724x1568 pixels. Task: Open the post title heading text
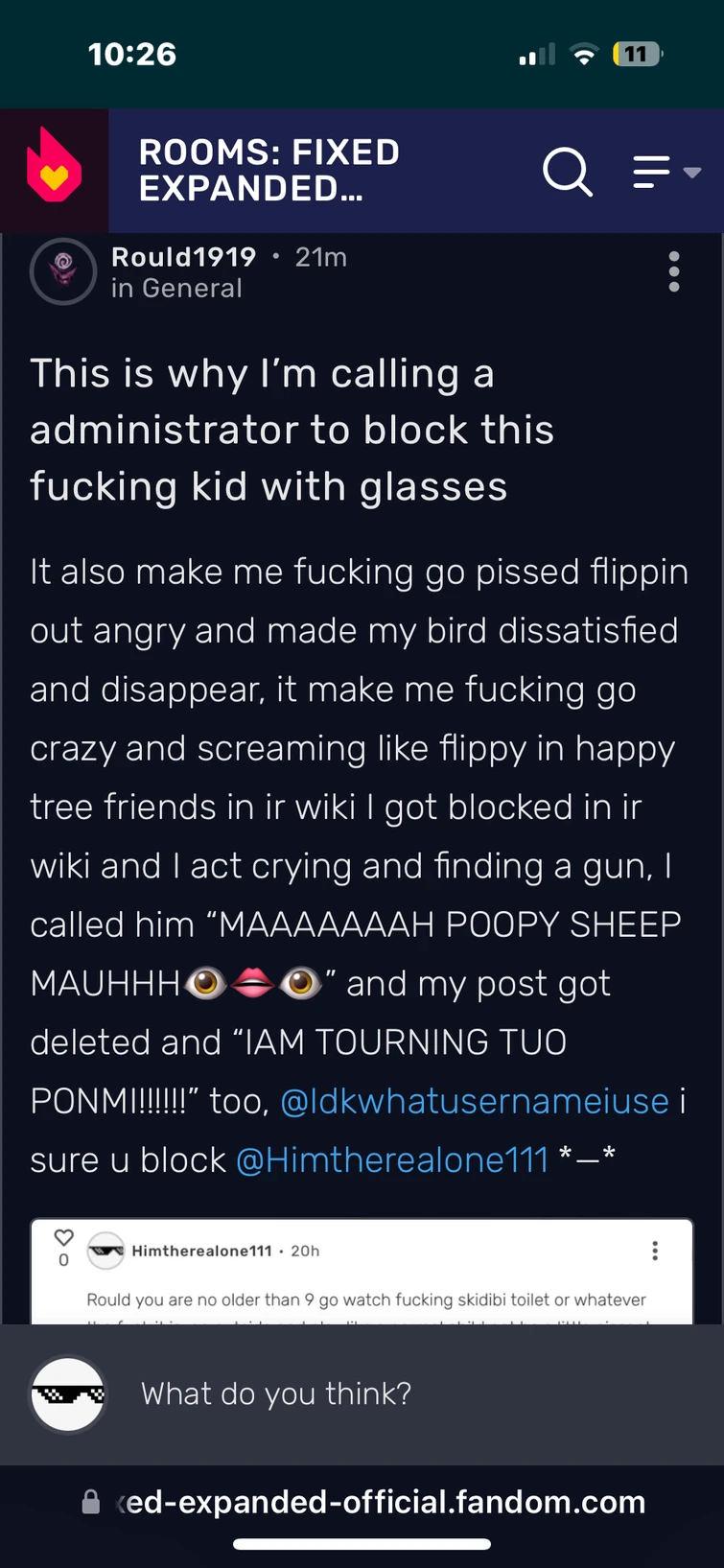pos(292,430)
